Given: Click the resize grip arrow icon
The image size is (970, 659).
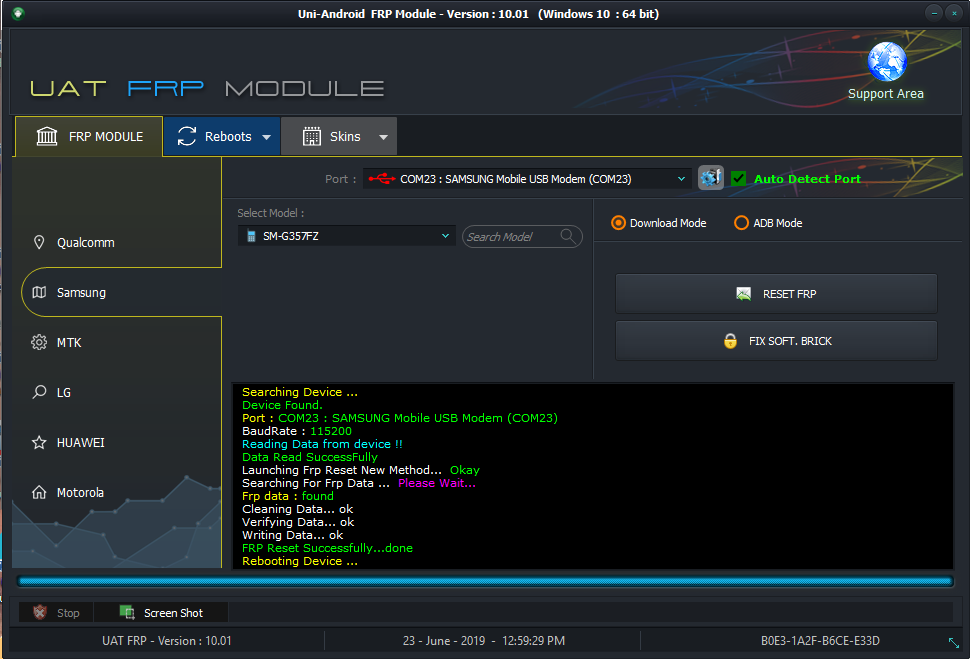Looking at the screenshot, I should click(954, 642).
